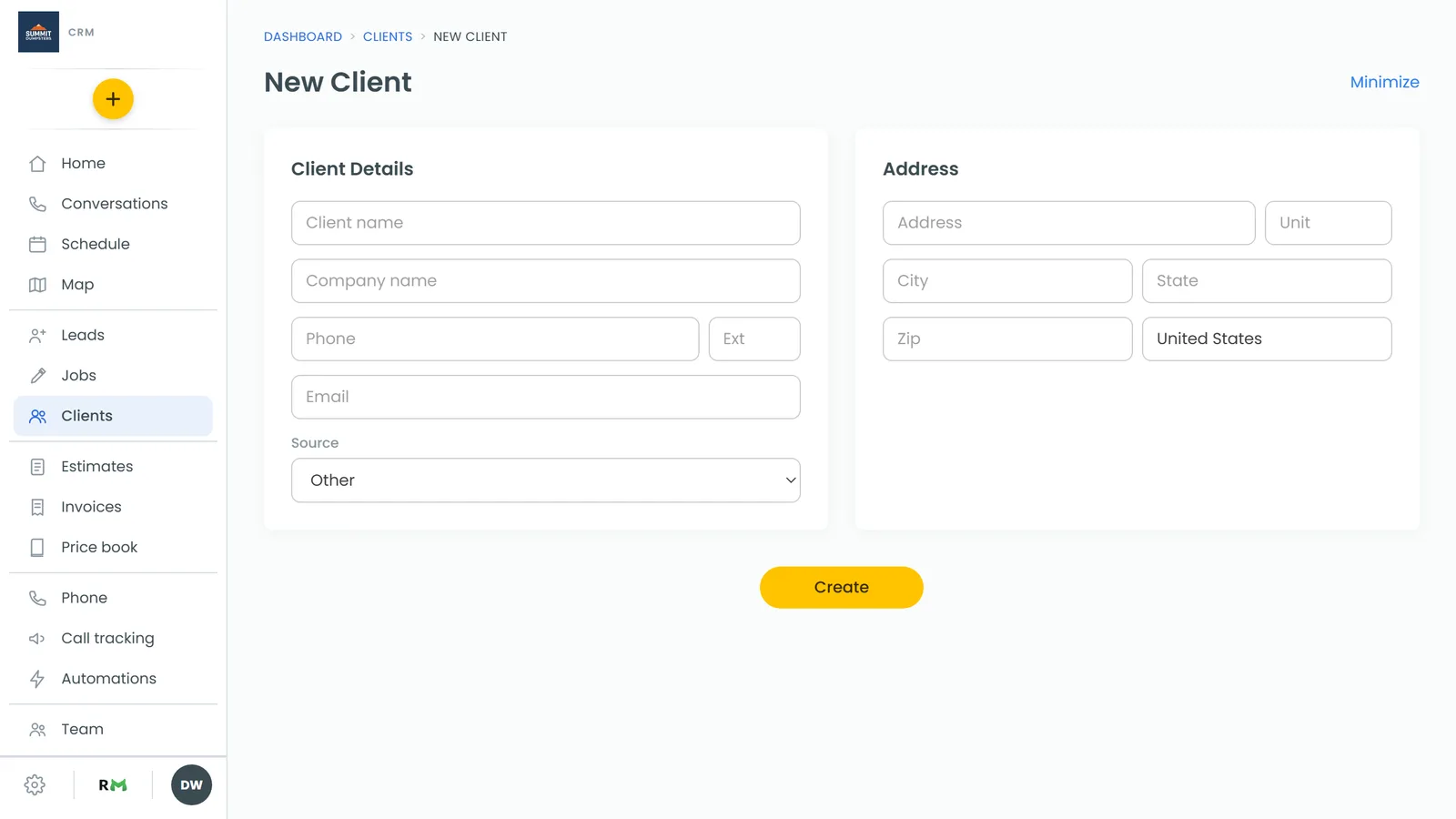The height and width of the screenshot is (819, 1456).
Task: Click the Ext input field
Action: (x=754, y=339)
